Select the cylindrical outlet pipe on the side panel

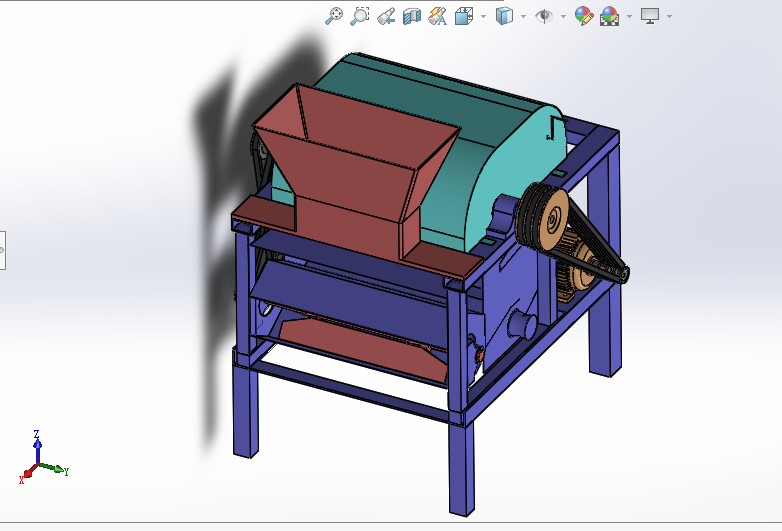(522, 324)
